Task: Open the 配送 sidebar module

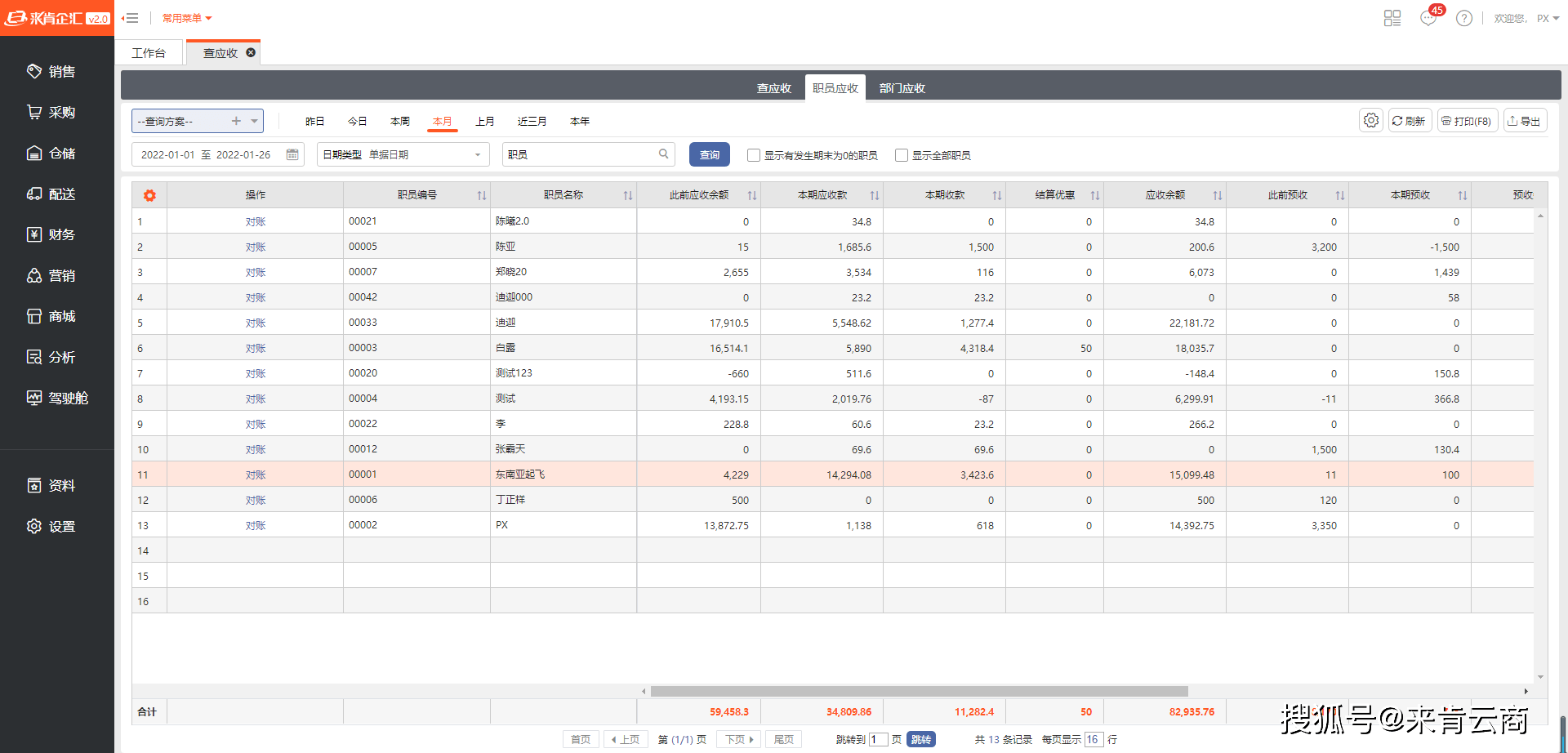Action: tap(51, 194)
